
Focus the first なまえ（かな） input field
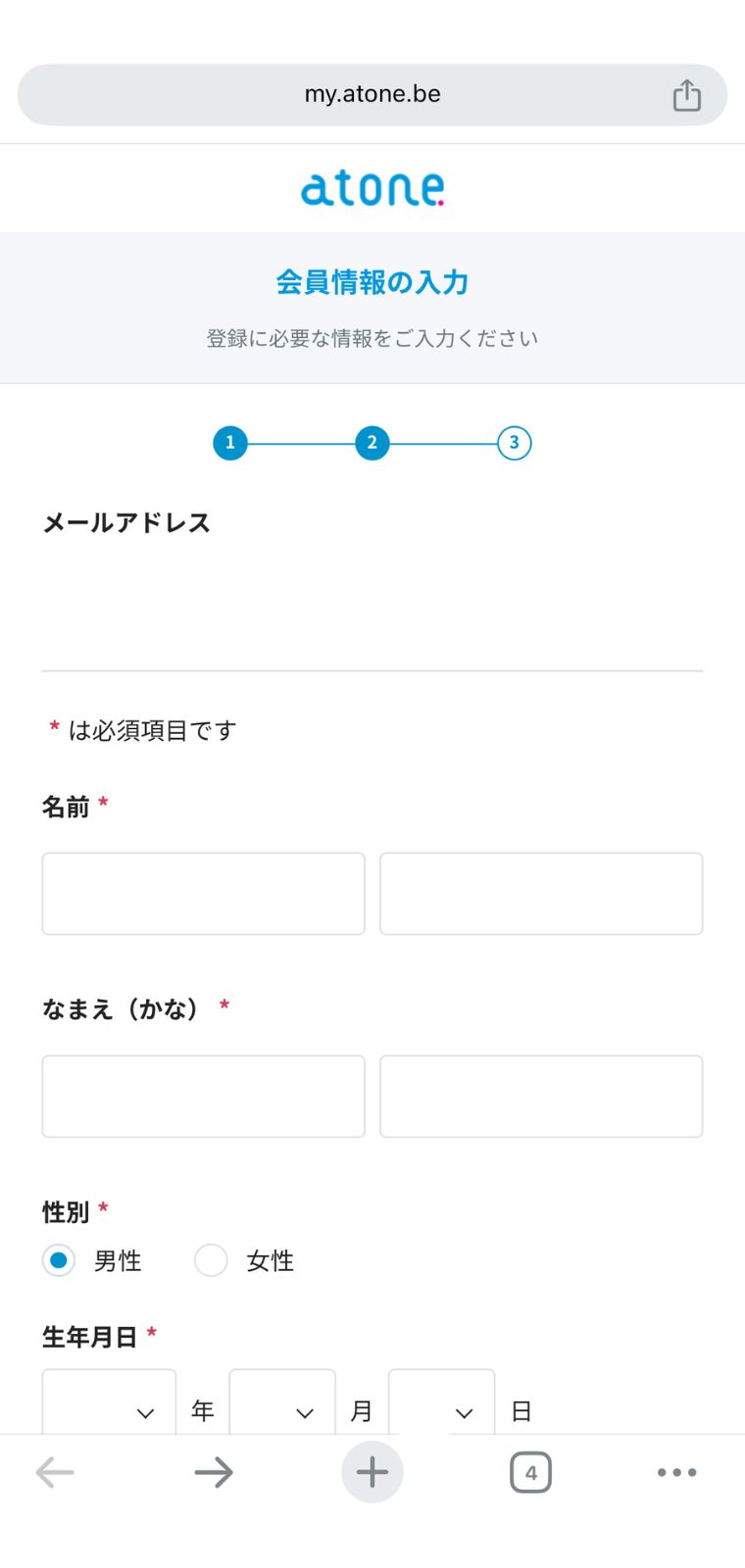pos(204,1097)
